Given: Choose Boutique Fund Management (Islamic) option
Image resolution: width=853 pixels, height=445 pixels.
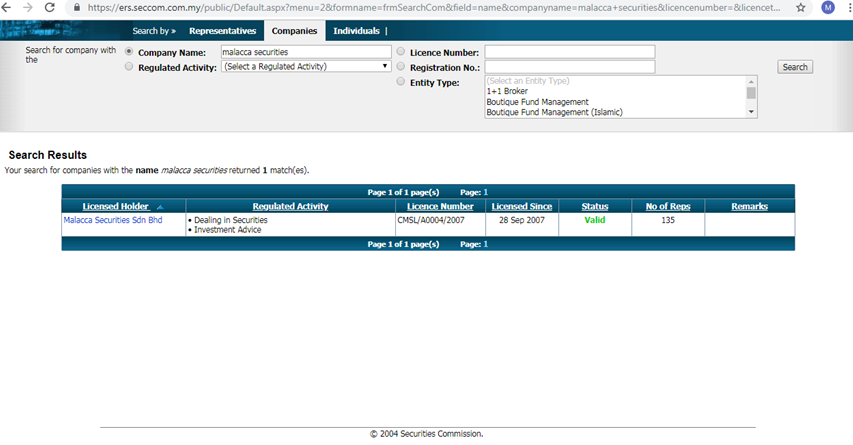Looking at the screenshot, I should (x=554, y=112).
